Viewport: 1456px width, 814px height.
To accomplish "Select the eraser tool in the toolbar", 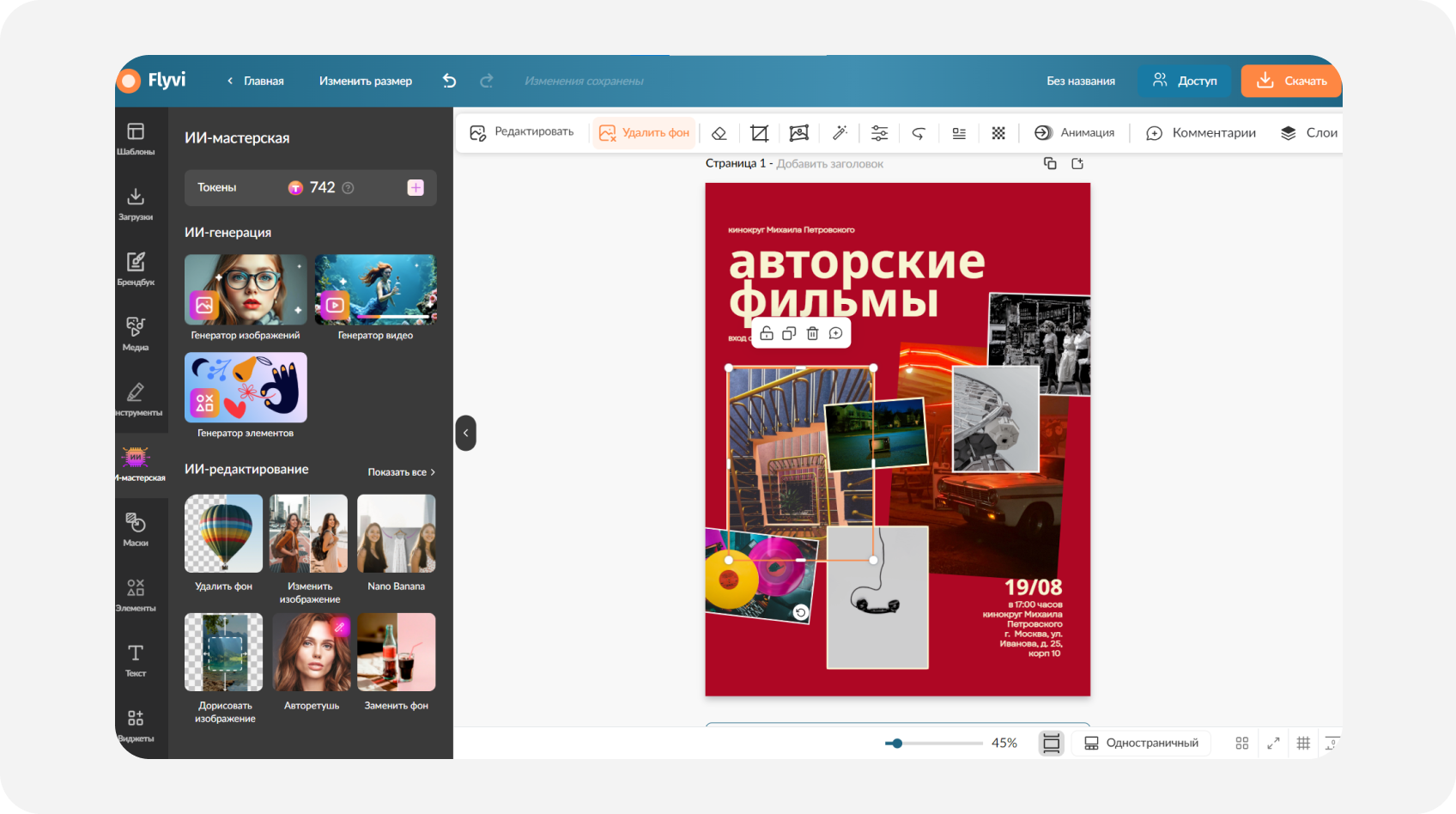I will click(719, 133).
